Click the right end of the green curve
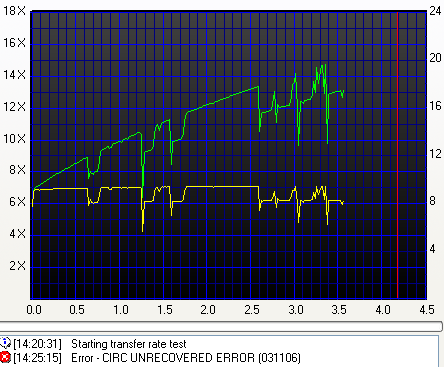 tap(343, 91)
